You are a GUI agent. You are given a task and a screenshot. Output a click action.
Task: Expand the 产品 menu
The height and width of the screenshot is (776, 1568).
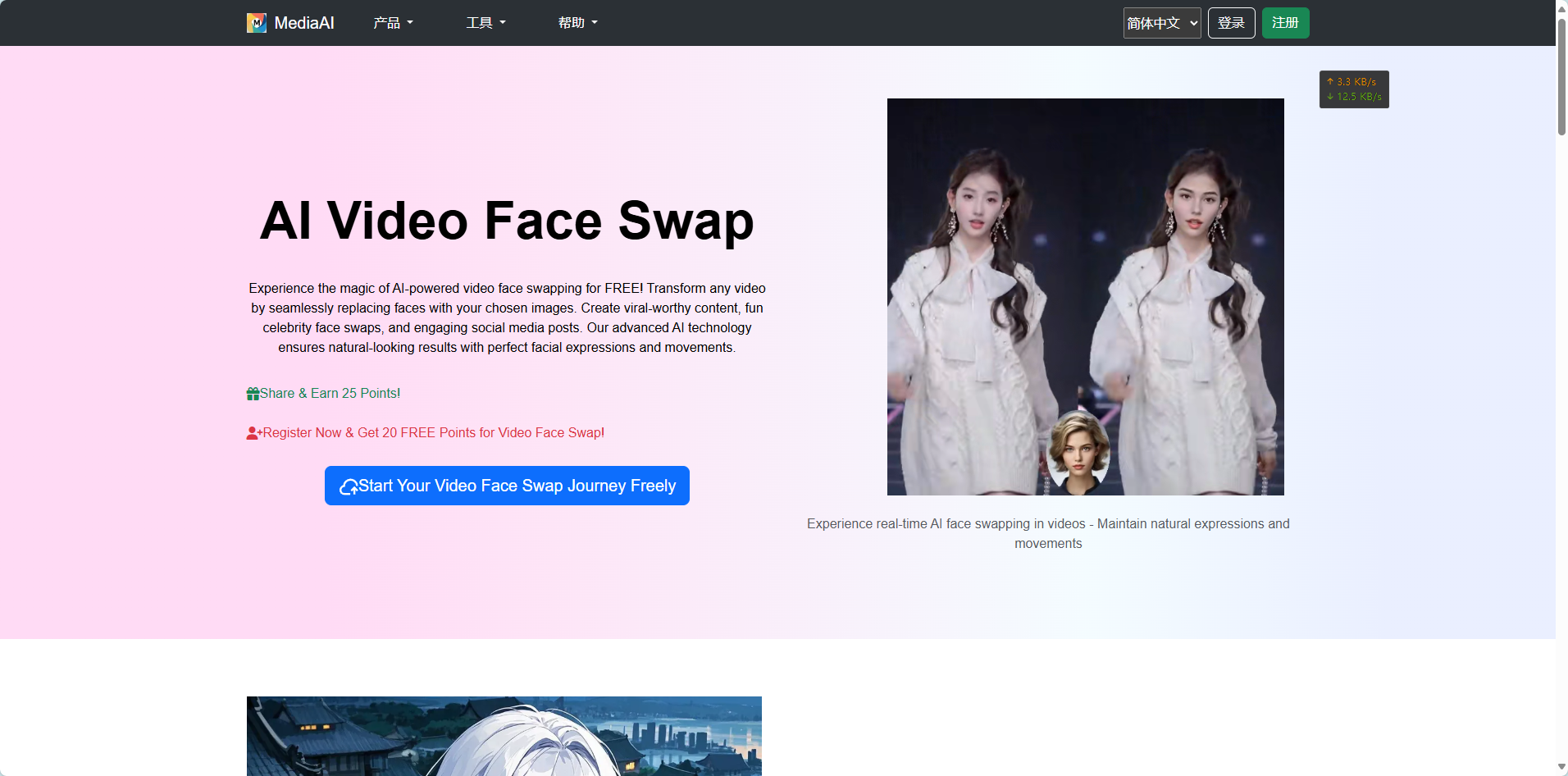393,23
